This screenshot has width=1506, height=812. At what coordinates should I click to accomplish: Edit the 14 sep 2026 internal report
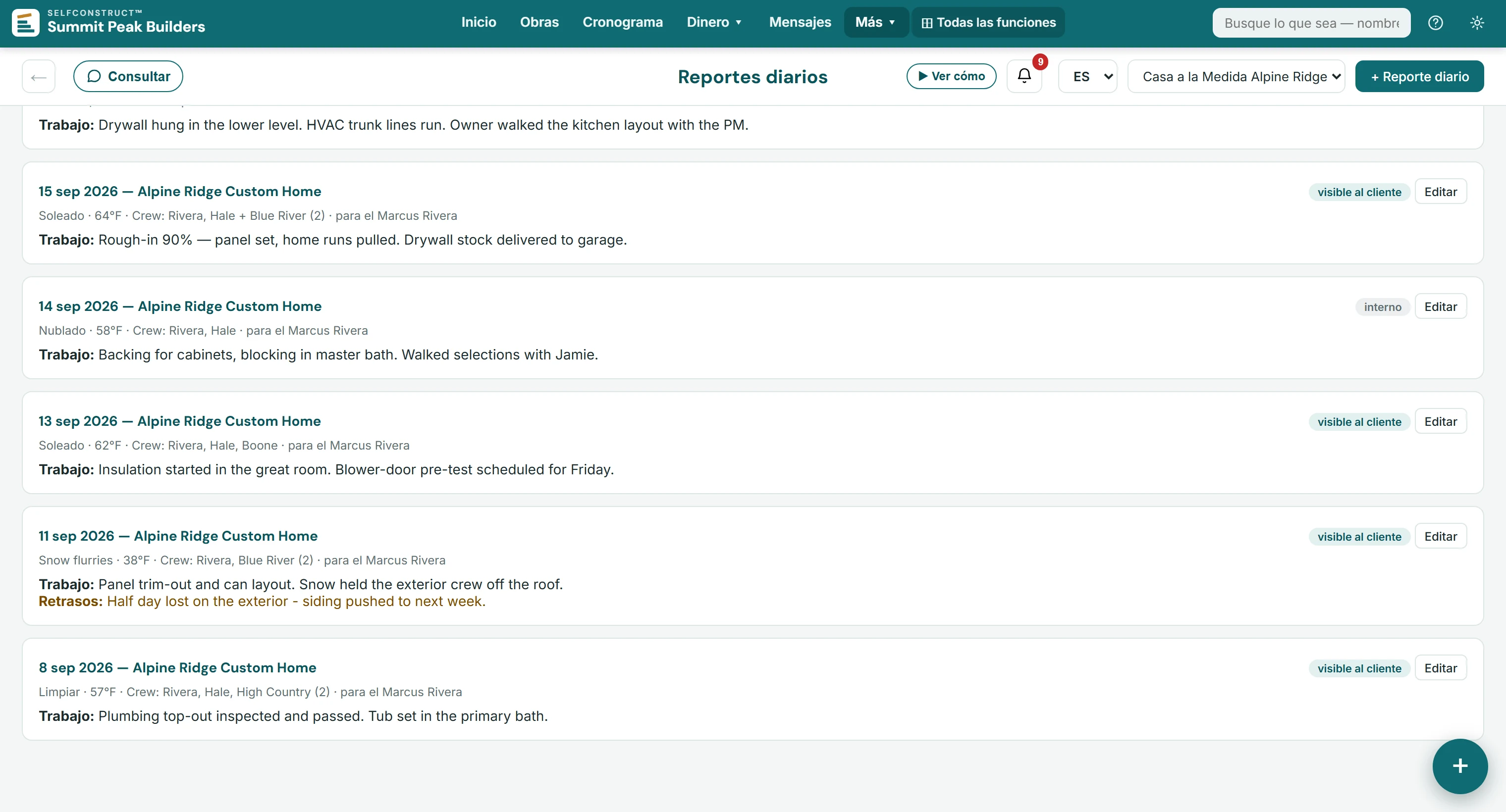[x=1441, y=306]
